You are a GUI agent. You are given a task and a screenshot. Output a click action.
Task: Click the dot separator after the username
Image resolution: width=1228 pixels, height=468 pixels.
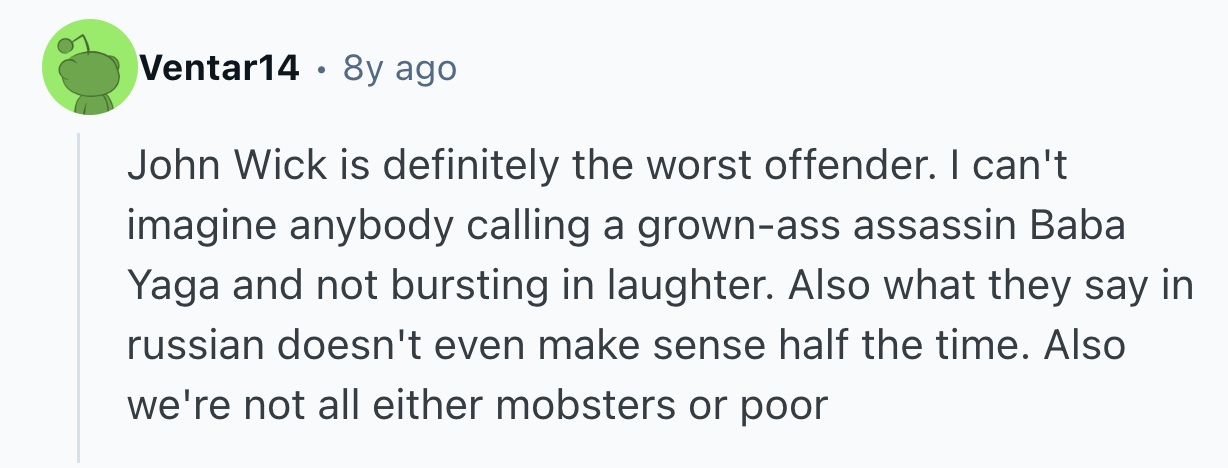coord(320,69)
